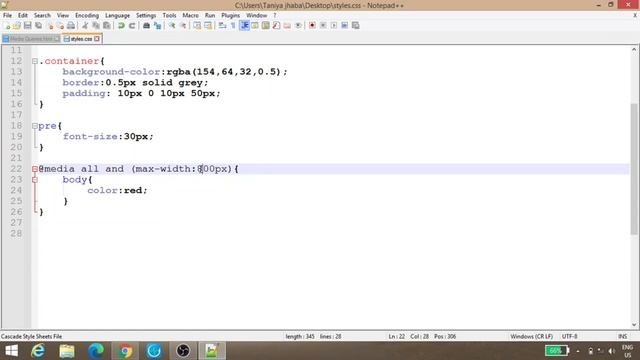
Task: Open the Search menu
Action: pos(42,15)
